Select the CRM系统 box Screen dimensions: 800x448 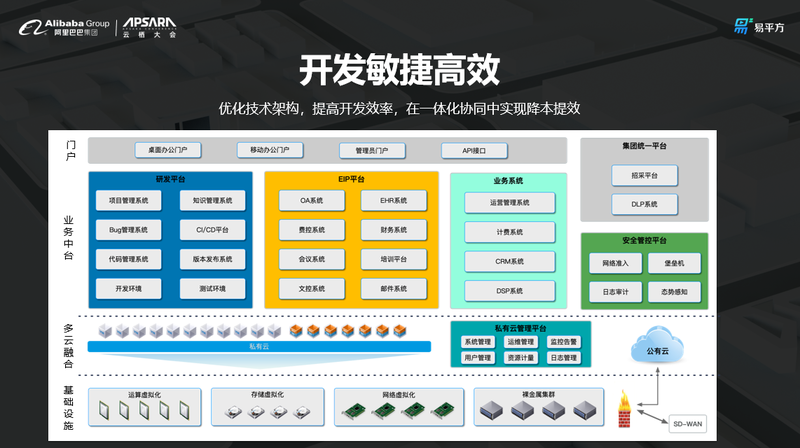[x=510, y=262]
